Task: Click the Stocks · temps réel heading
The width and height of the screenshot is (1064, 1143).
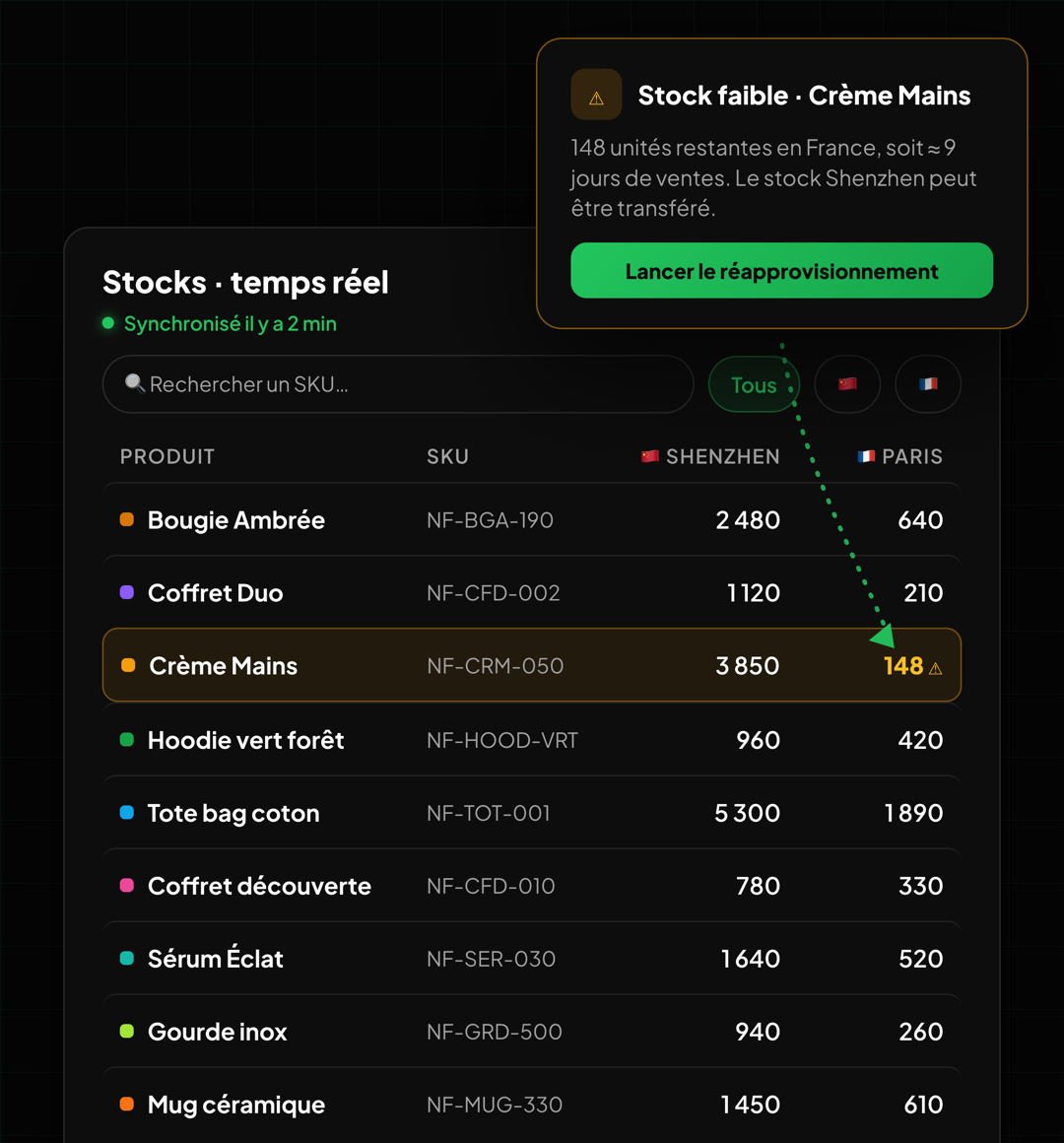Action: (x=245, y=282)
